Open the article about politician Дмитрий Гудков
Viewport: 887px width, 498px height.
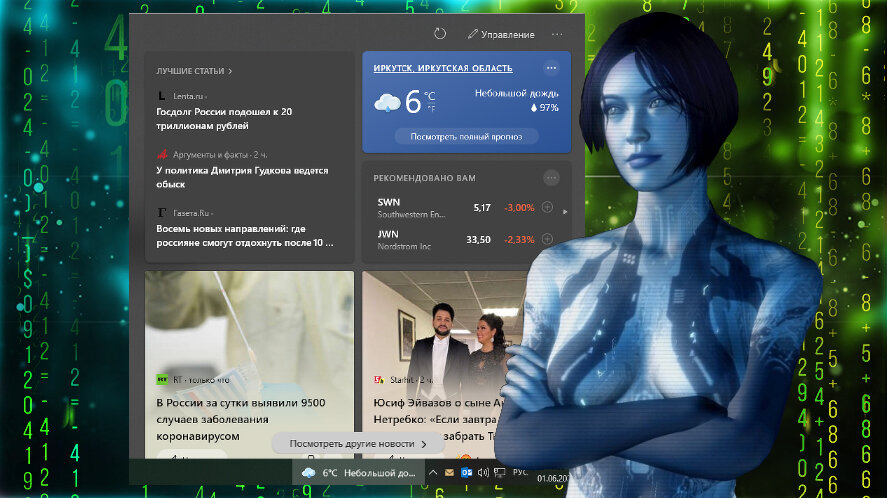(x=242, y=177)
